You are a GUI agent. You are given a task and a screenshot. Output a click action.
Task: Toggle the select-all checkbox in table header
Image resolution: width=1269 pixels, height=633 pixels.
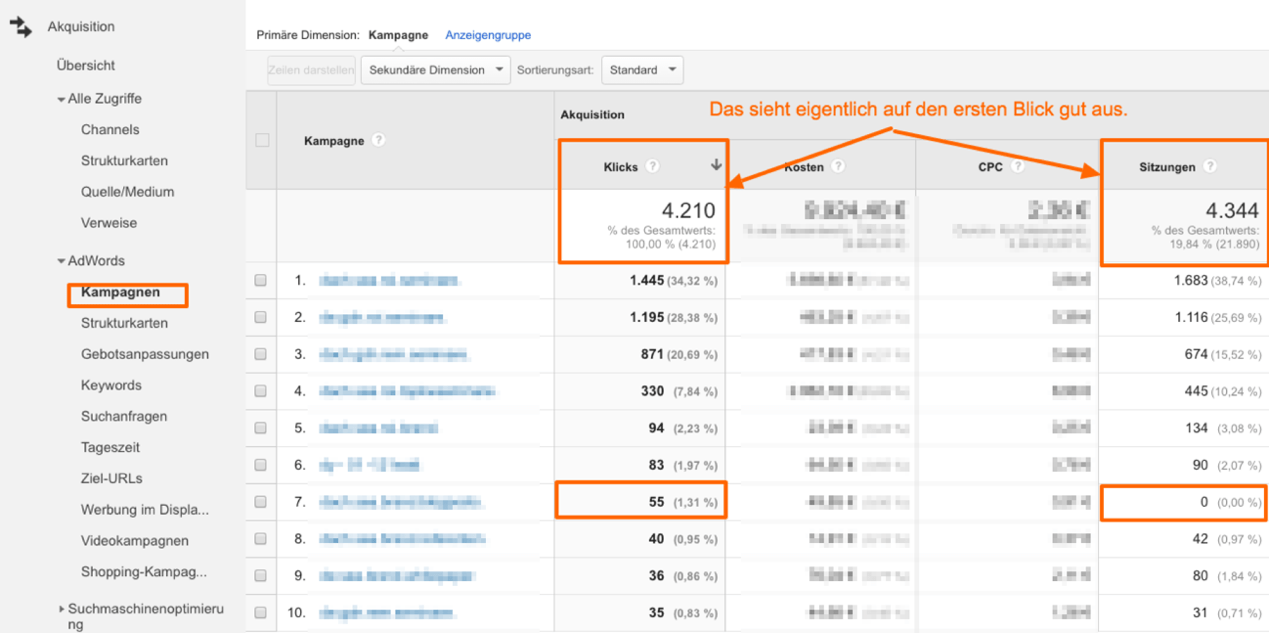click(262, 140)
